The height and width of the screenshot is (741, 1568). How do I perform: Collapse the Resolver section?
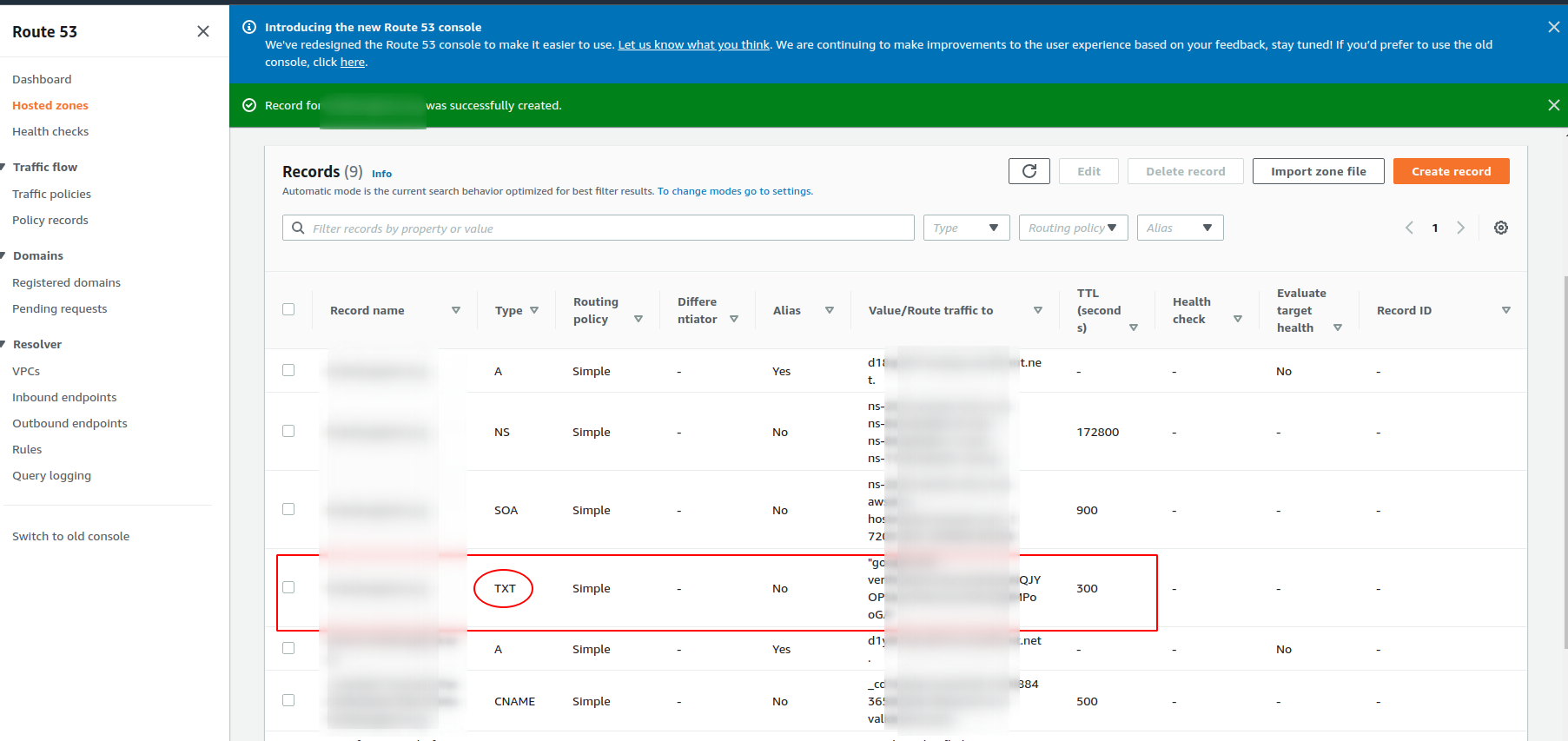pyautogui.click(x=3, y=344)
